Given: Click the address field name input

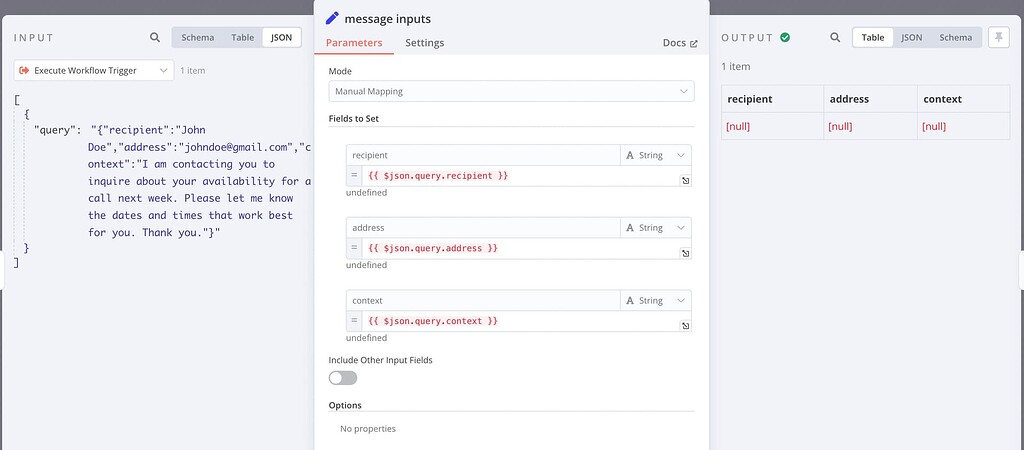Looking at the screenshot, I should pos(483,228).
